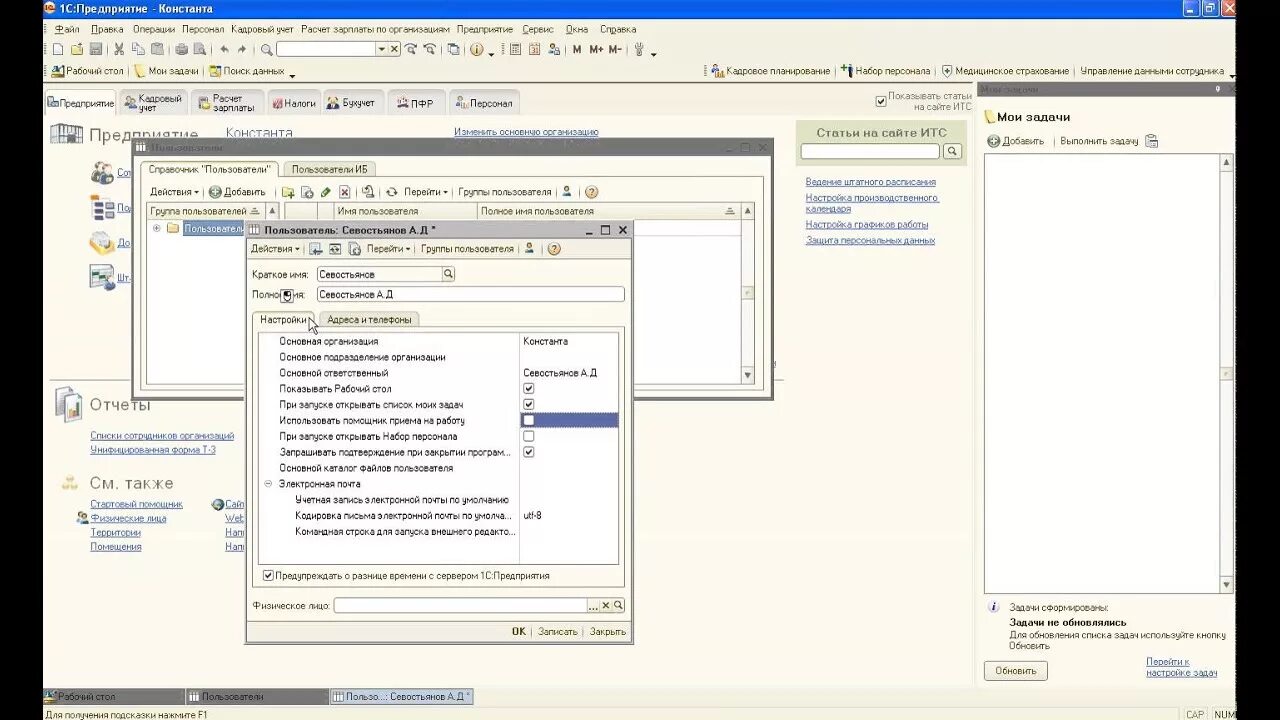This screenshot has height=720, width=1280.
Task: Click the Print icon in main toolbar
Action: pos(181,49)
